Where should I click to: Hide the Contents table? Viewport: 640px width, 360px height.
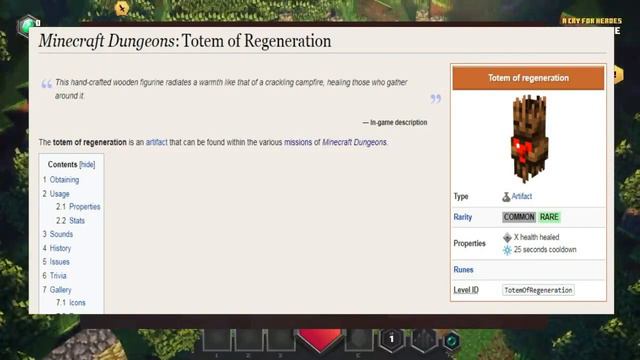tap(87, 164)
